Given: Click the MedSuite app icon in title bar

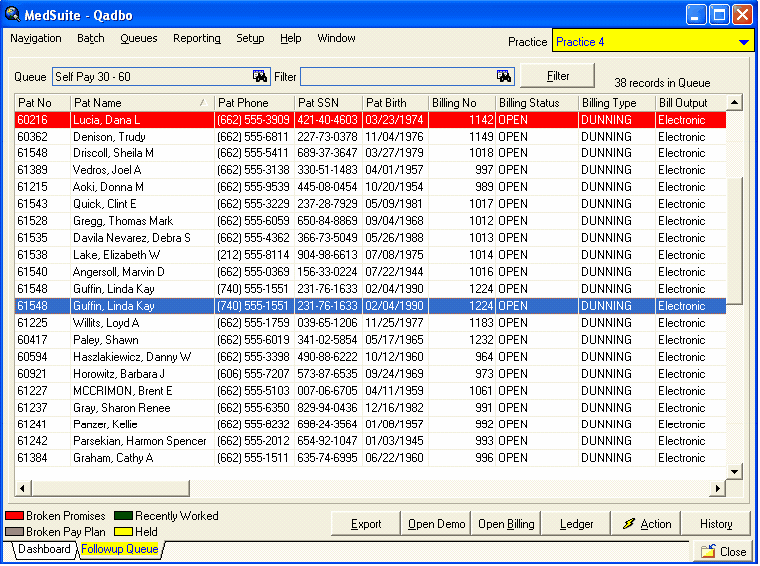Looking at the screenshot, I should [13, 15].
